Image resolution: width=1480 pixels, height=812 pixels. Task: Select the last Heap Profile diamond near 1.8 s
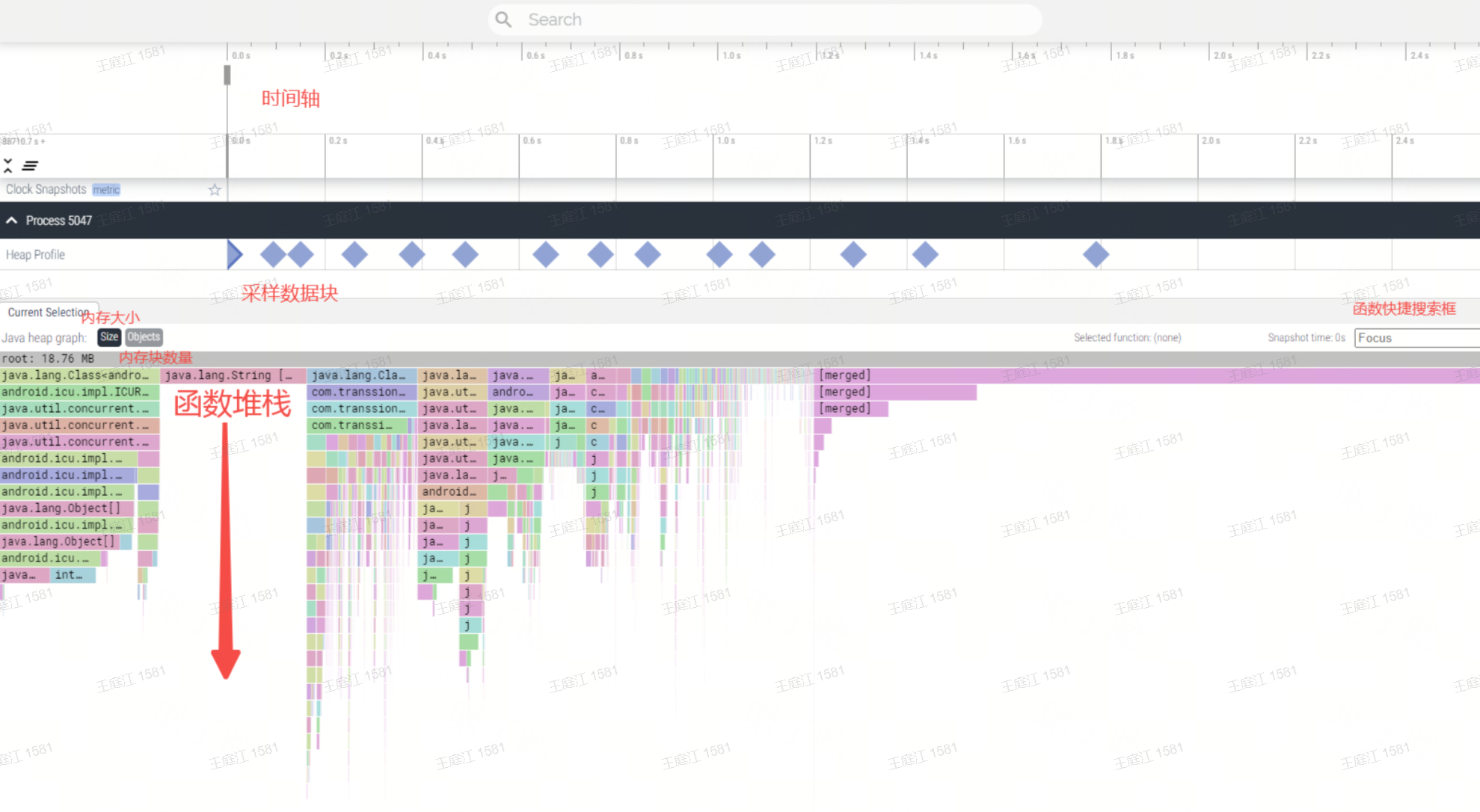pos(1096,255)
